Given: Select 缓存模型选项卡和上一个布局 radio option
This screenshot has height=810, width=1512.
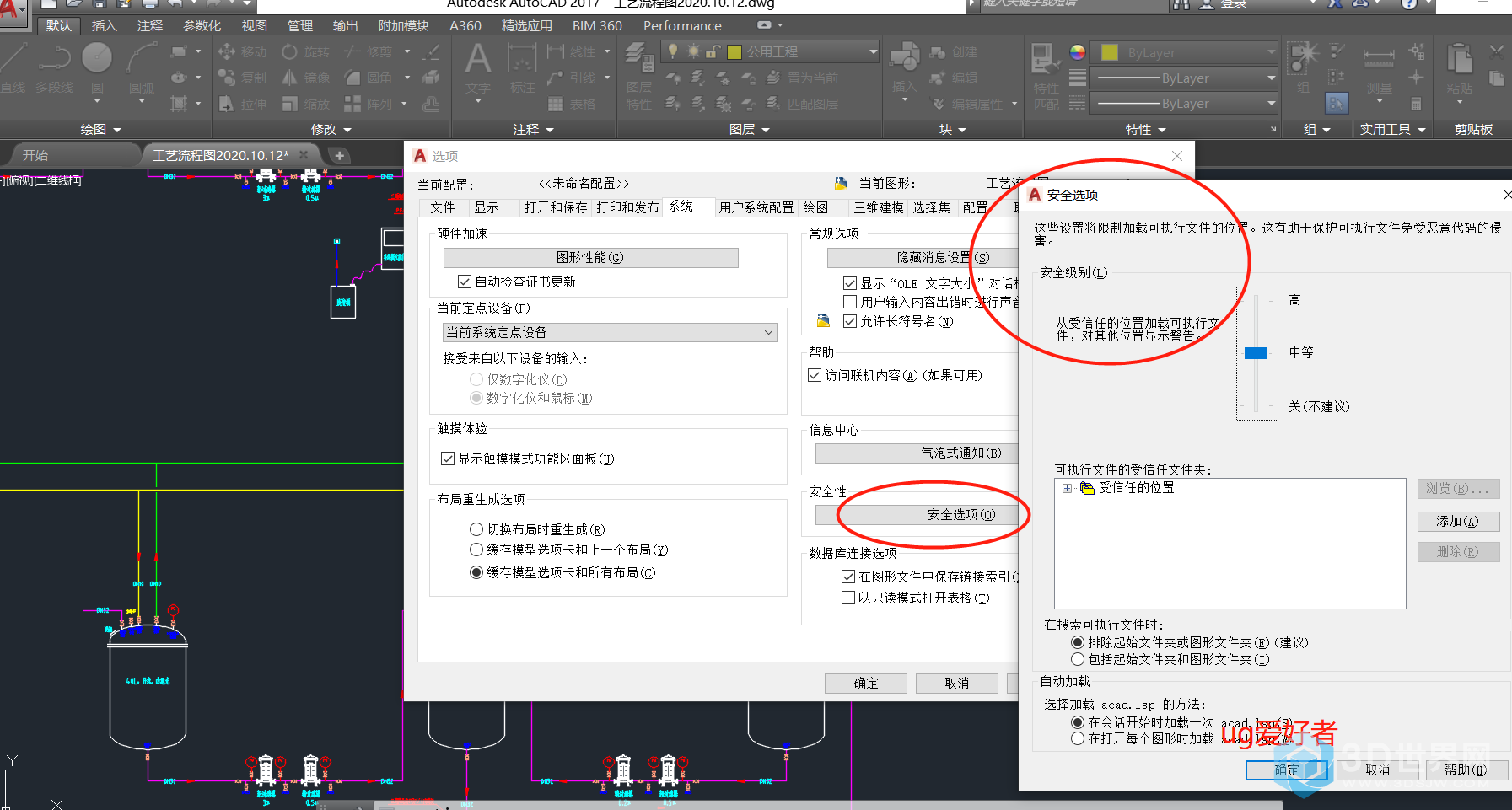Looking at the screenshot, I should click(476, 550).
